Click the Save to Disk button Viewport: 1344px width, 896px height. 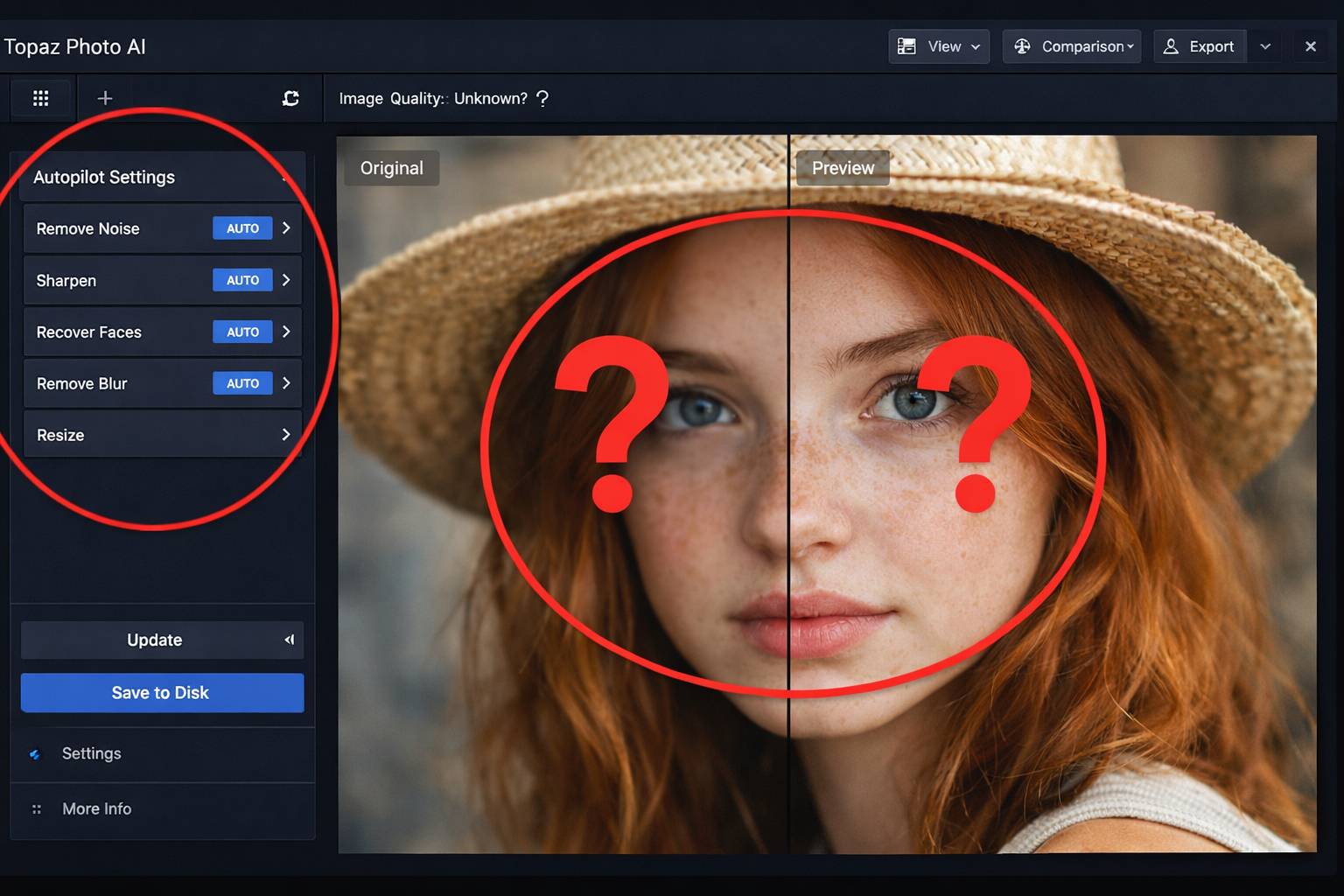tap(162, 693)
